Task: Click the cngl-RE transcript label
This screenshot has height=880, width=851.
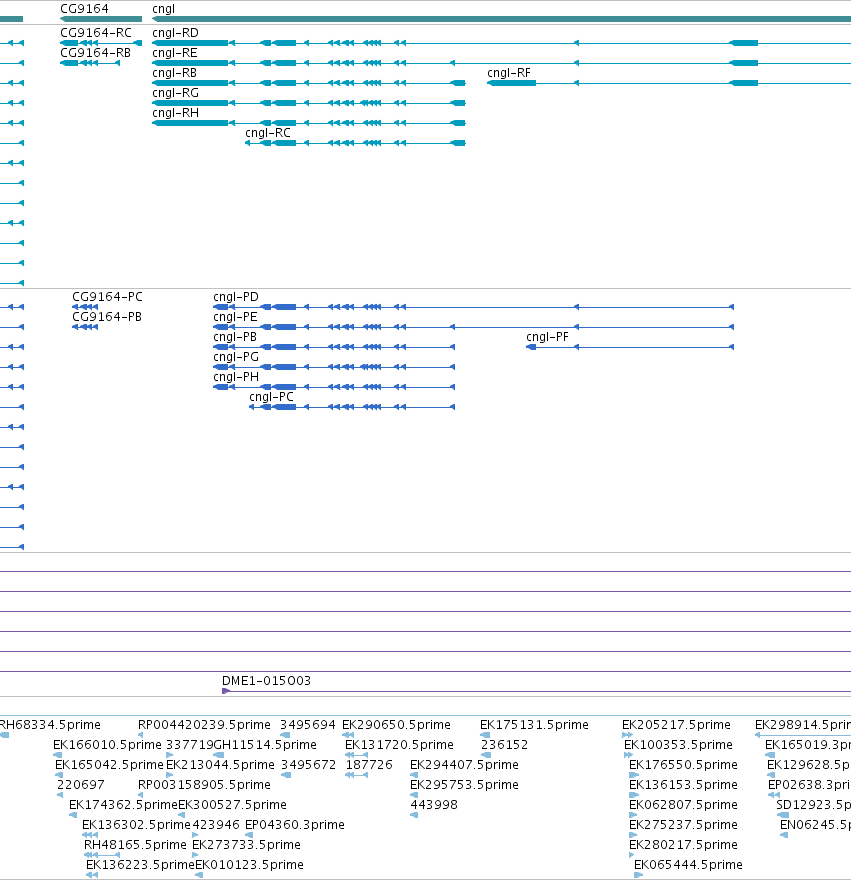Action: click(x=175, y=53)
